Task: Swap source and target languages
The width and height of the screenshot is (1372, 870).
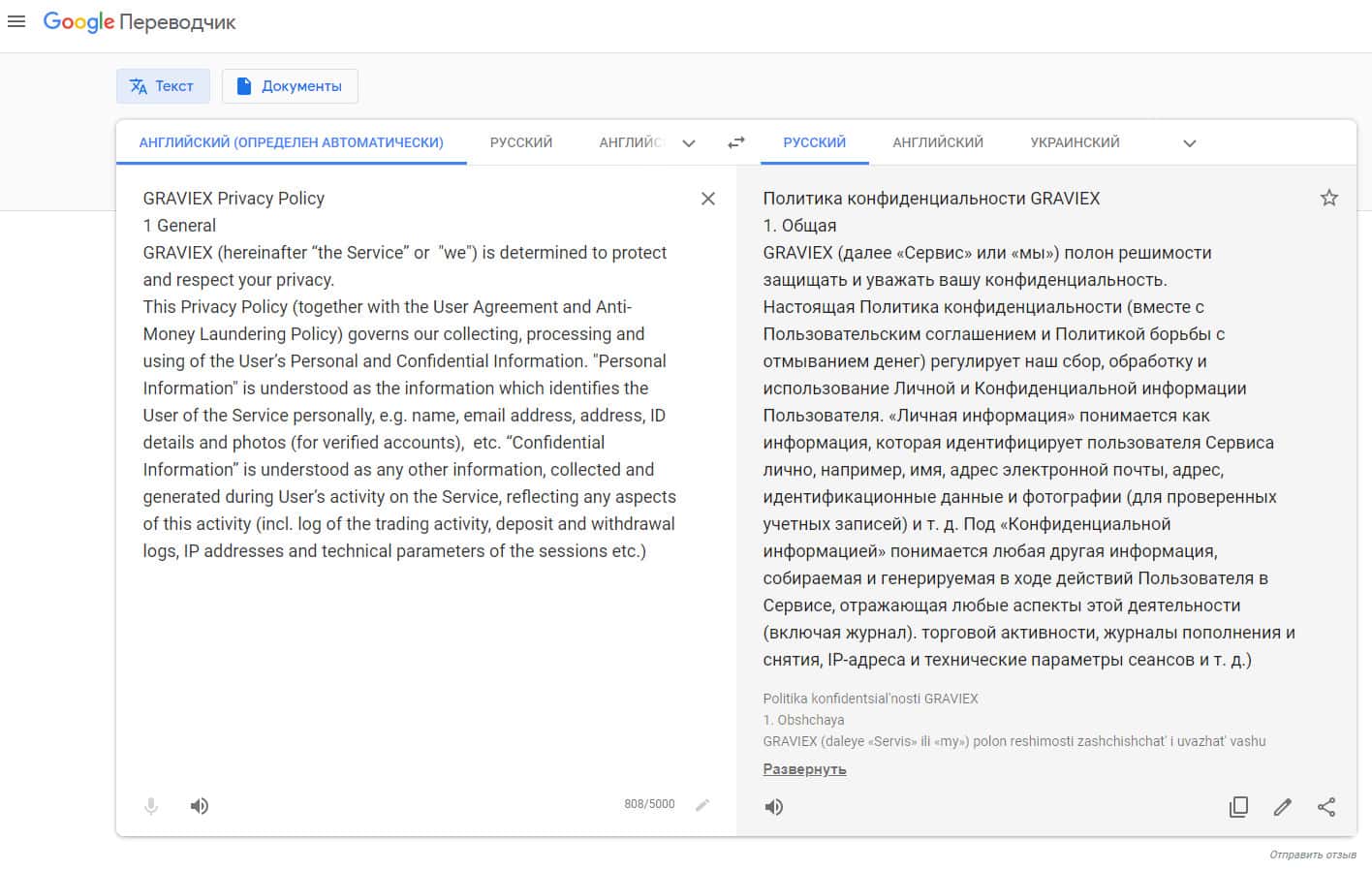Action: point(736,142)
